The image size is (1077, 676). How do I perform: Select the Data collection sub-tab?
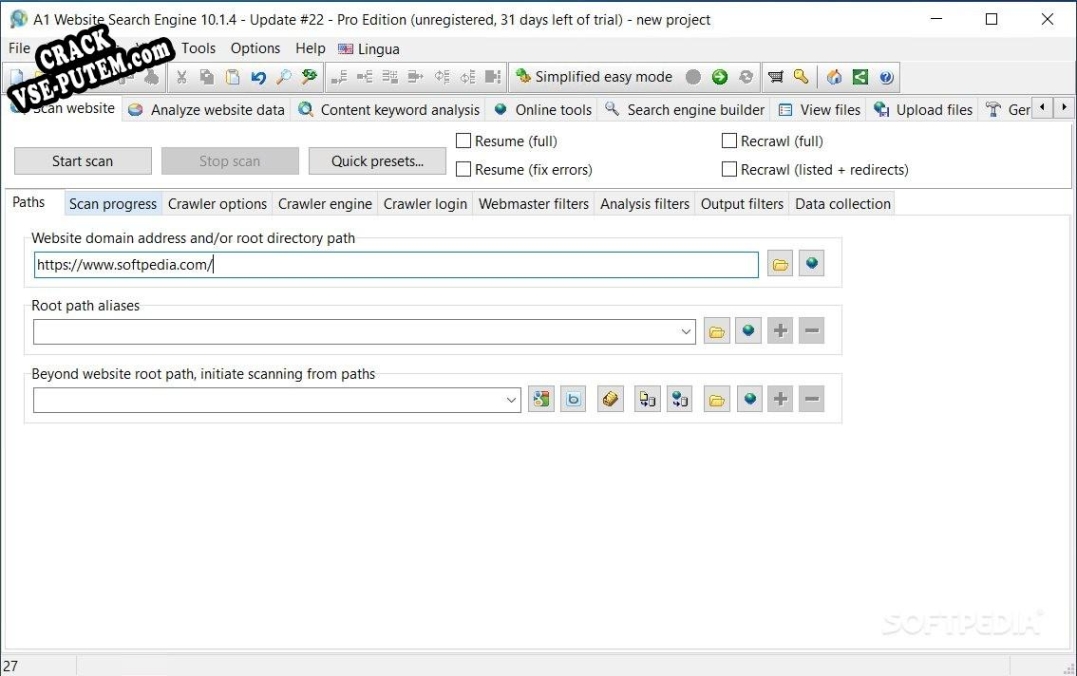point(843,204)
